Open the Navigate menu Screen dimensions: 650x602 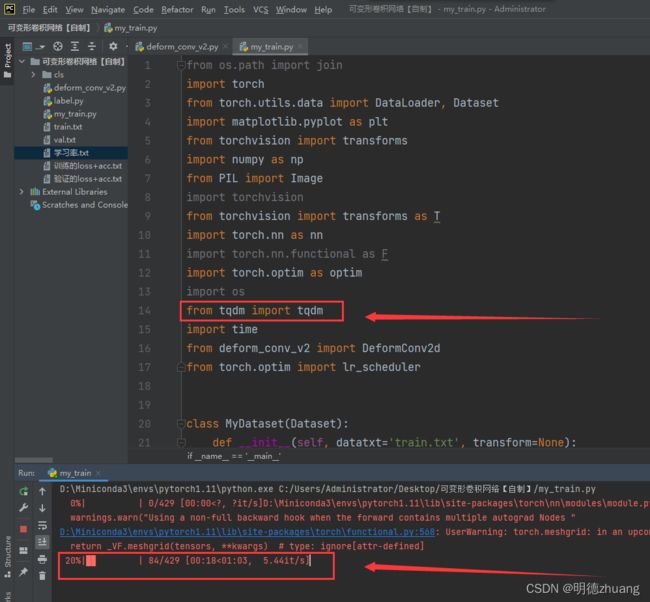click(108, 10)
